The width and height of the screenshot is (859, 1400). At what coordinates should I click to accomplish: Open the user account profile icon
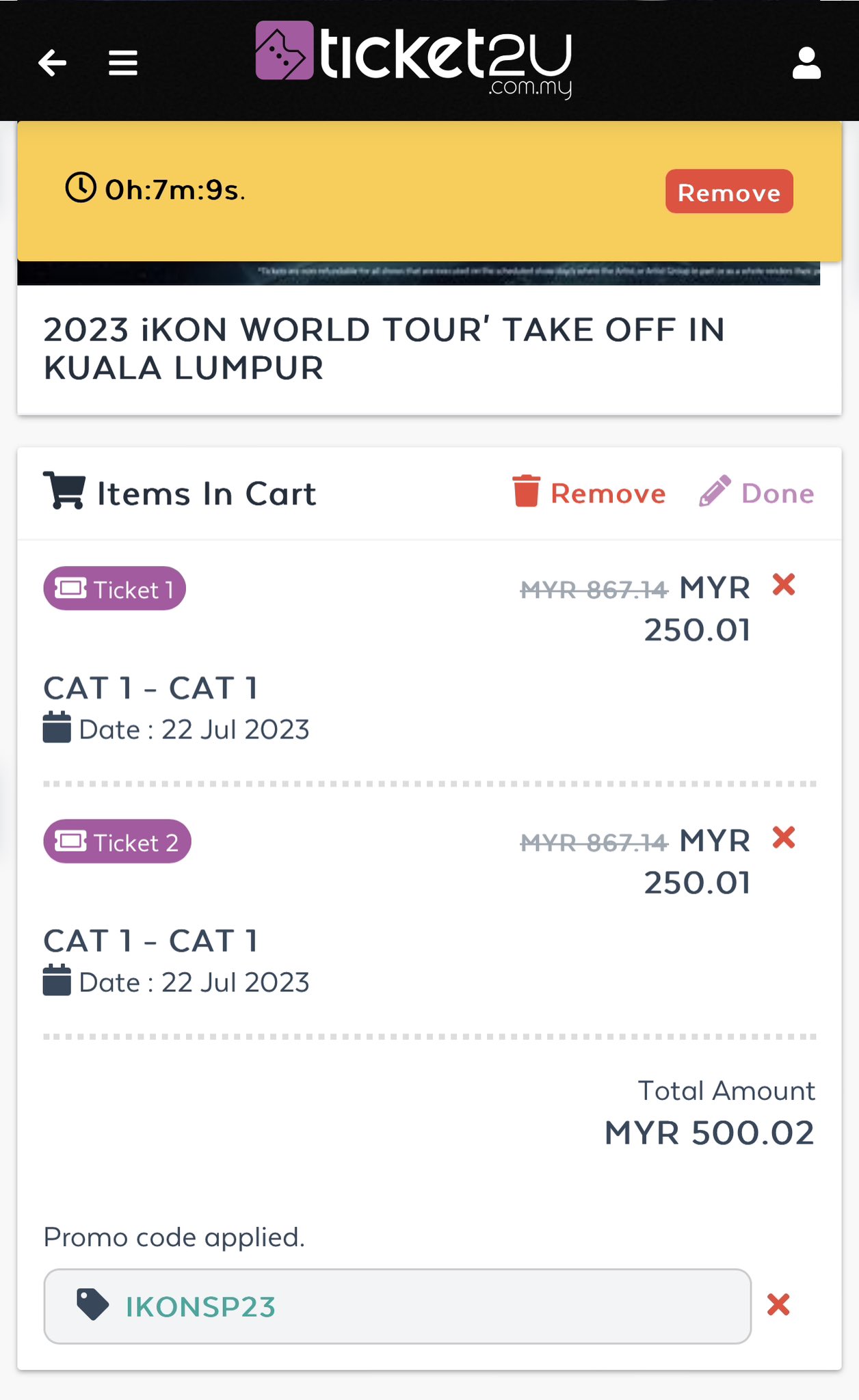[x=806, y=63]
